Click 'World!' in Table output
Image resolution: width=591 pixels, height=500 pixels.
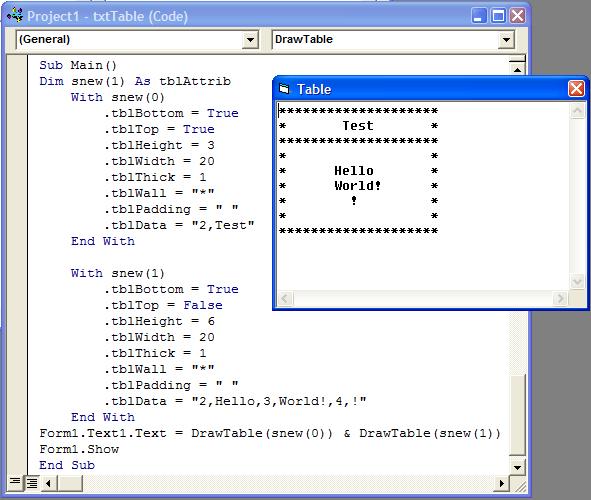(357, 186)
